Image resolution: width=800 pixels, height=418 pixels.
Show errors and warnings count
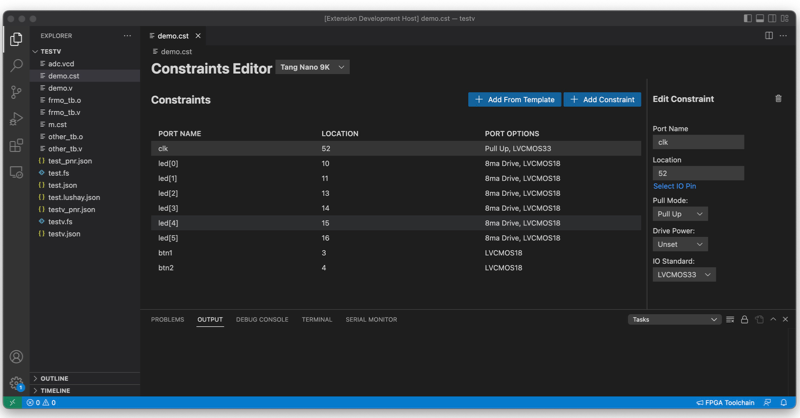(41, 403)
